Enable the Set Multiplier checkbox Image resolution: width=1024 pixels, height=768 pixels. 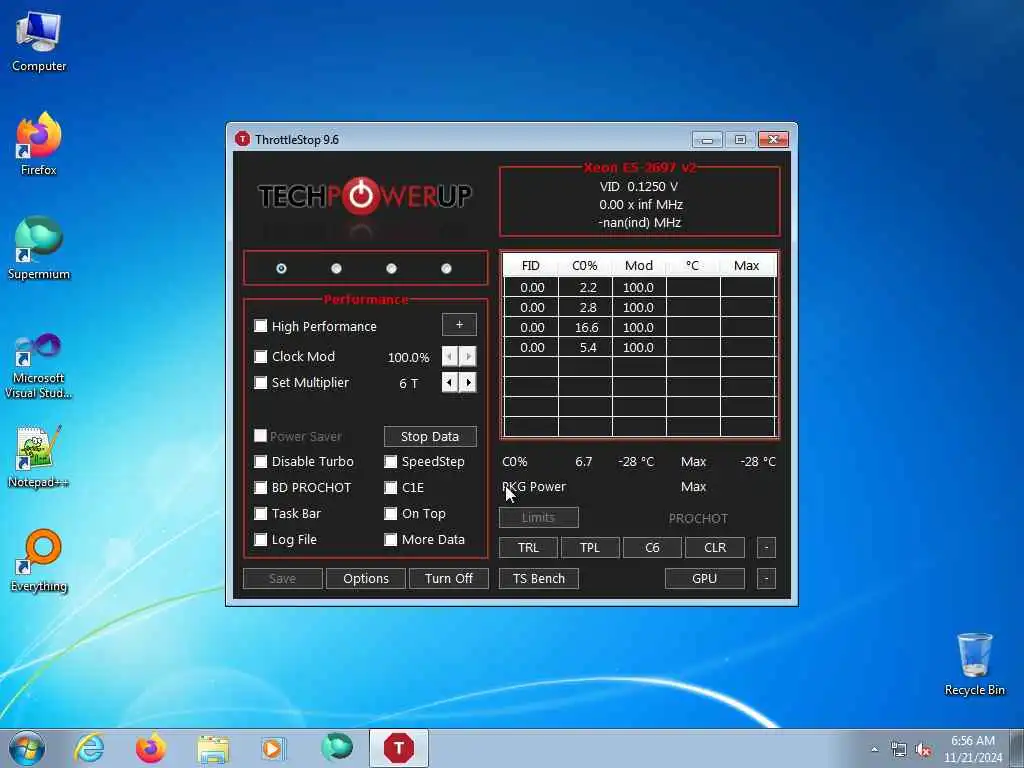pyautogui.click(x=261, y=382)
